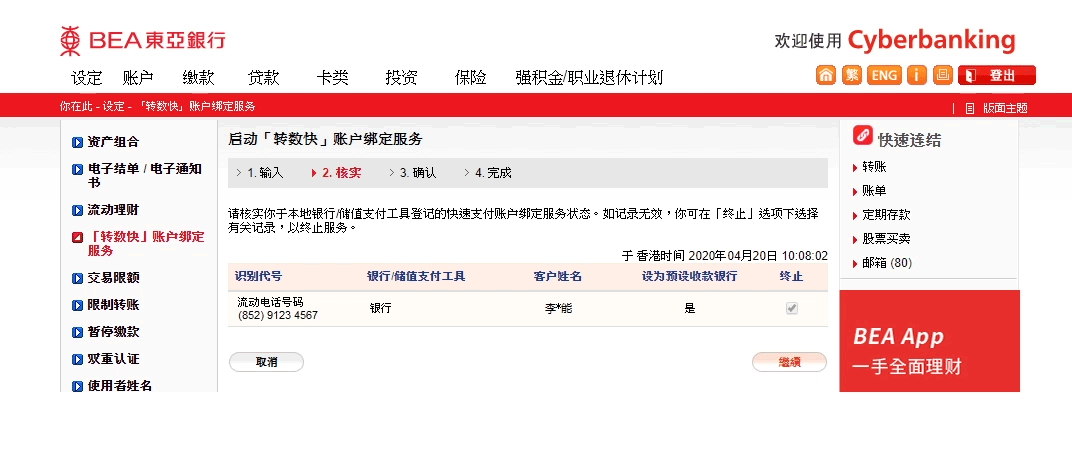1072x450 pixels.
Task: Open the 账户 menu
Action: 138,78
